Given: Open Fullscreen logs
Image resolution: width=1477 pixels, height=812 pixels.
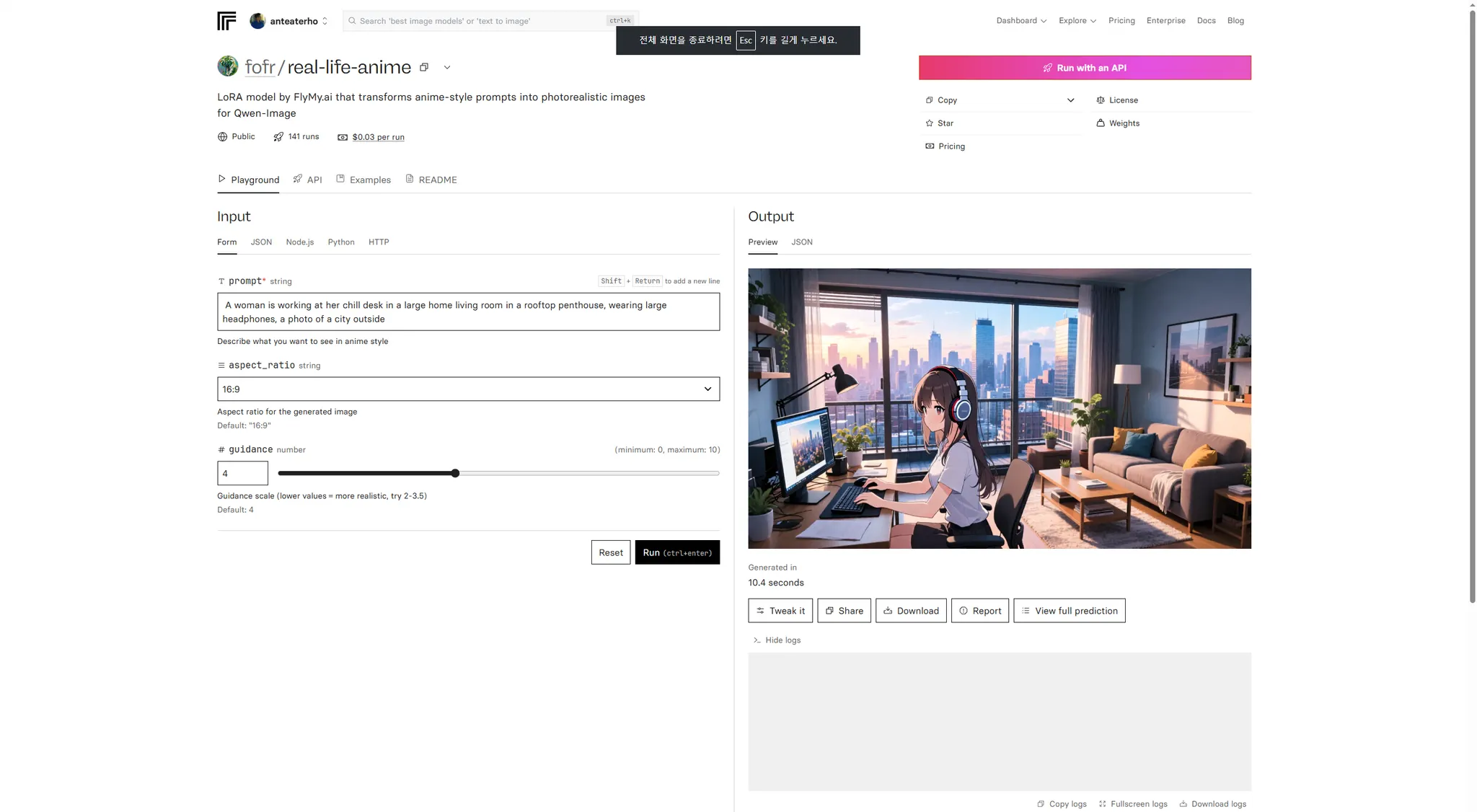Looking at the screenshot, I should point(1133,804).
